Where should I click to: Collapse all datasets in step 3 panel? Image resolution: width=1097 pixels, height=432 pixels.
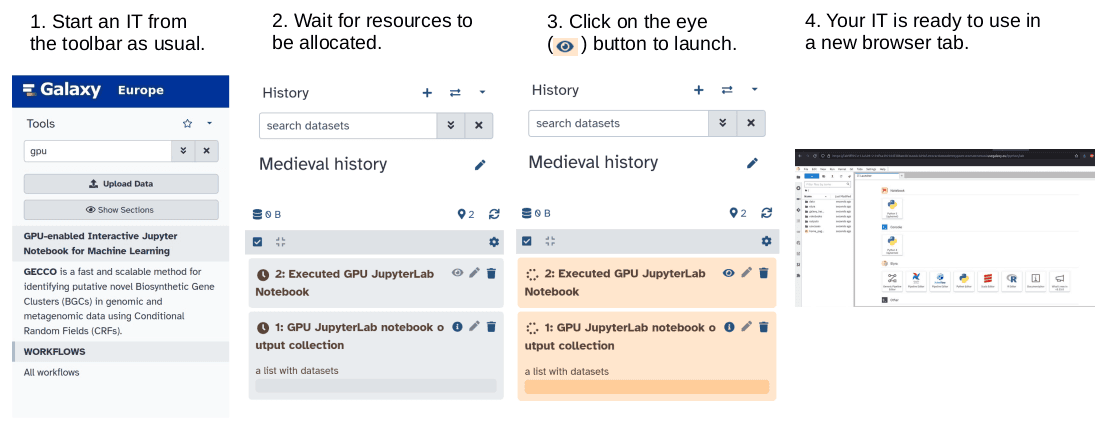[x=550, y=241]
